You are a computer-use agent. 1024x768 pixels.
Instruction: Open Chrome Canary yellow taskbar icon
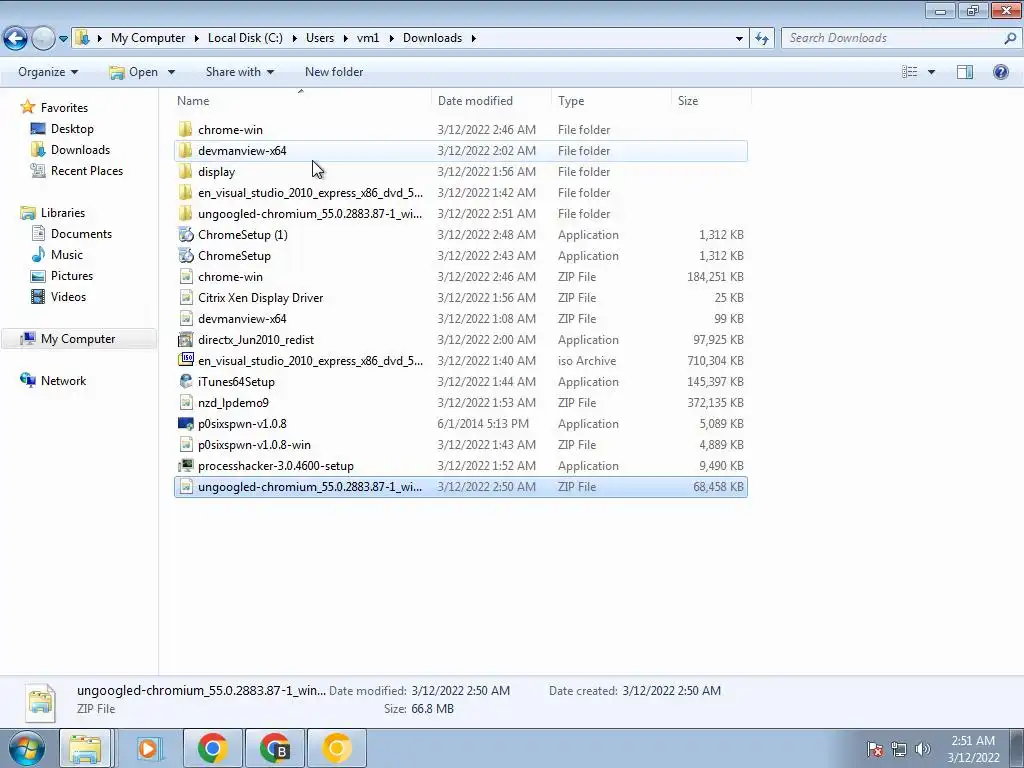pos(337,748)
